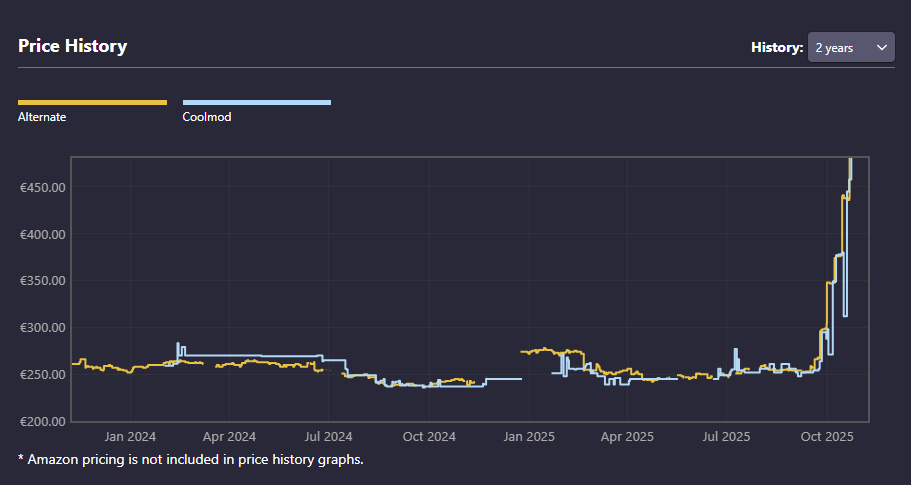Click the History: label
Screen dimensions: 911x485
(x=777, y=47)
